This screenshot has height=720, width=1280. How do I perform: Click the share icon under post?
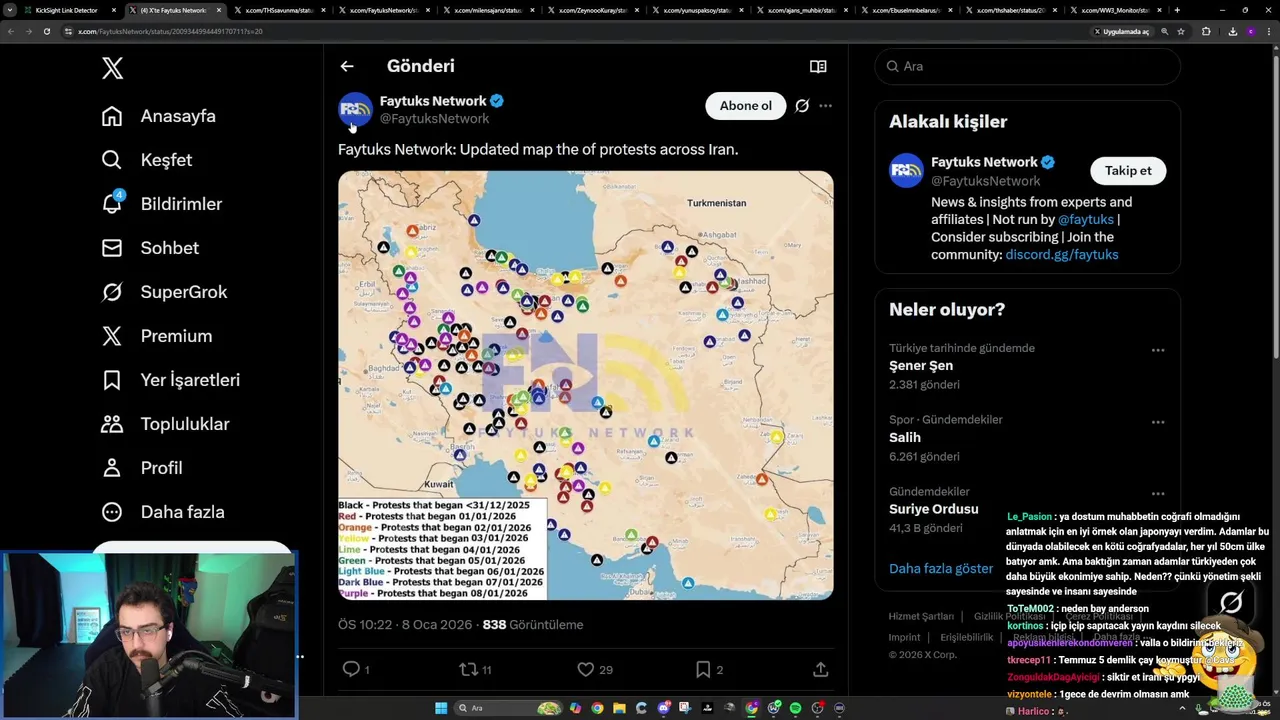820,669
